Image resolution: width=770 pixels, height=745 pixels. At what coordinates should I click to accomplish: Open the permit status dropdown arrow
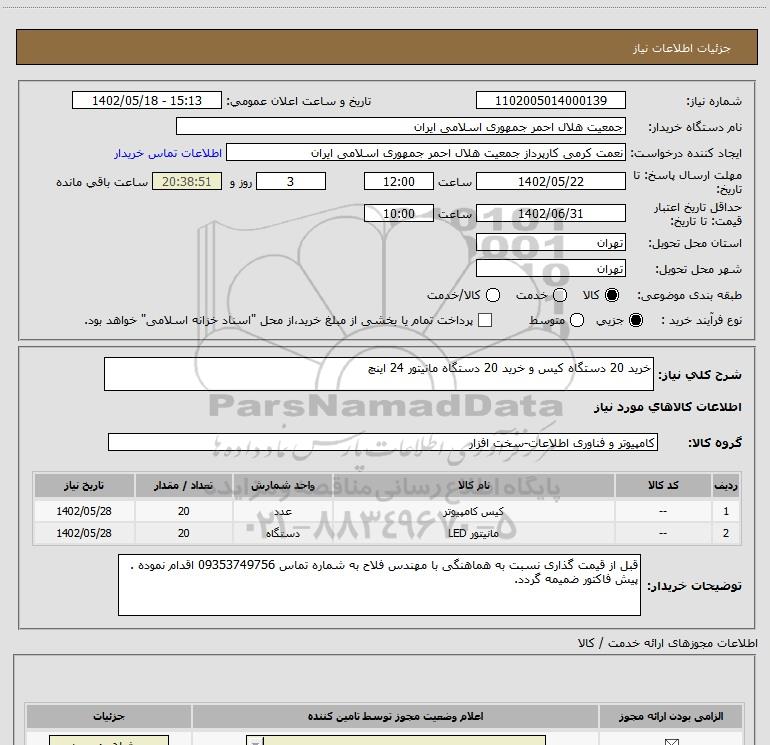point(255,741)
